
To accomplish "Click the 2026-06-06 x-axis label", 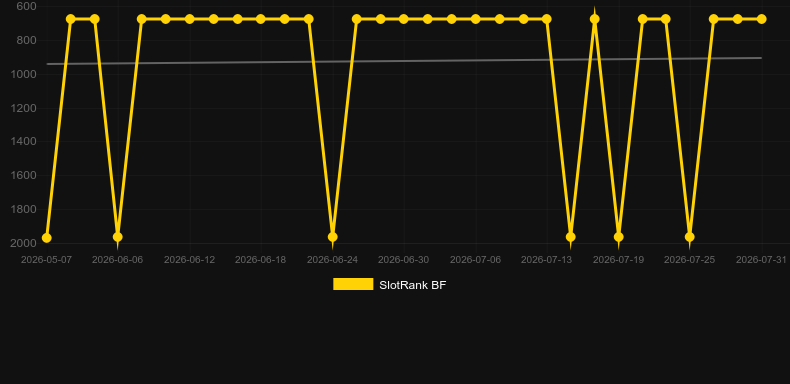I will click(x=117, y=260).
